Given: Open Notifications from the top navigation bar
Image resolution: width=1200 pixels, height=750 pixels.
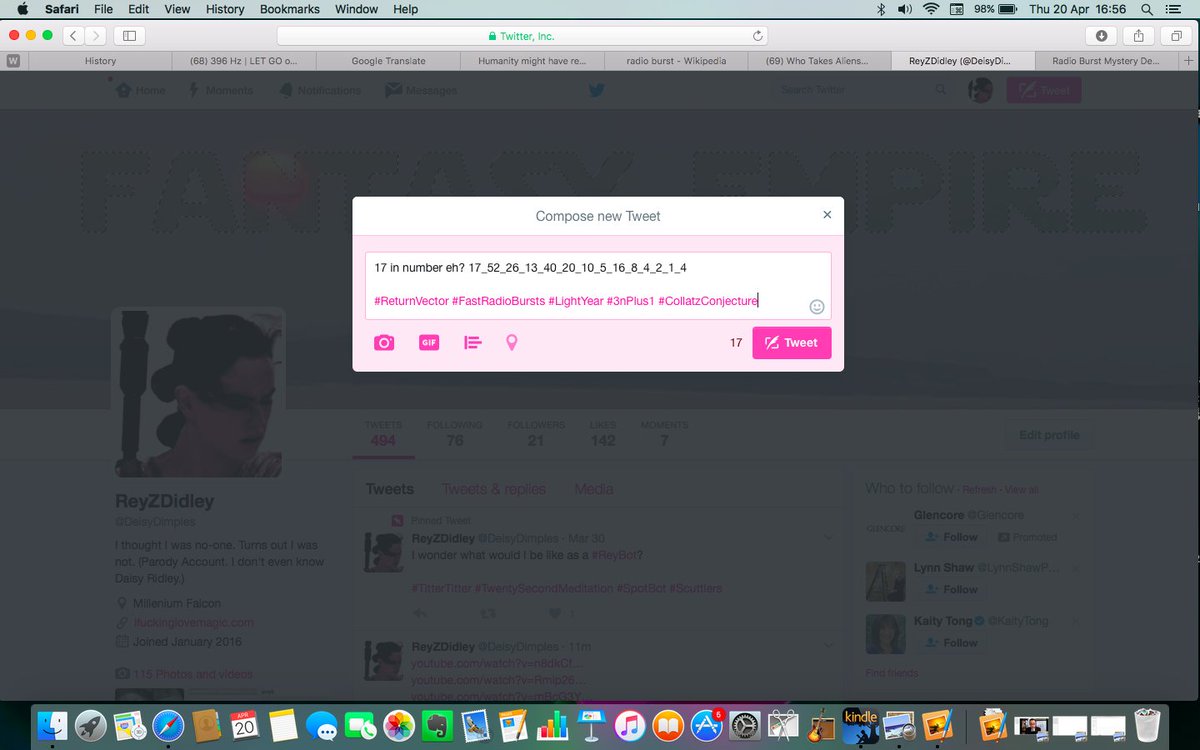Looking at the screenshot, I should pyautogui.click(x=319, y=90).
